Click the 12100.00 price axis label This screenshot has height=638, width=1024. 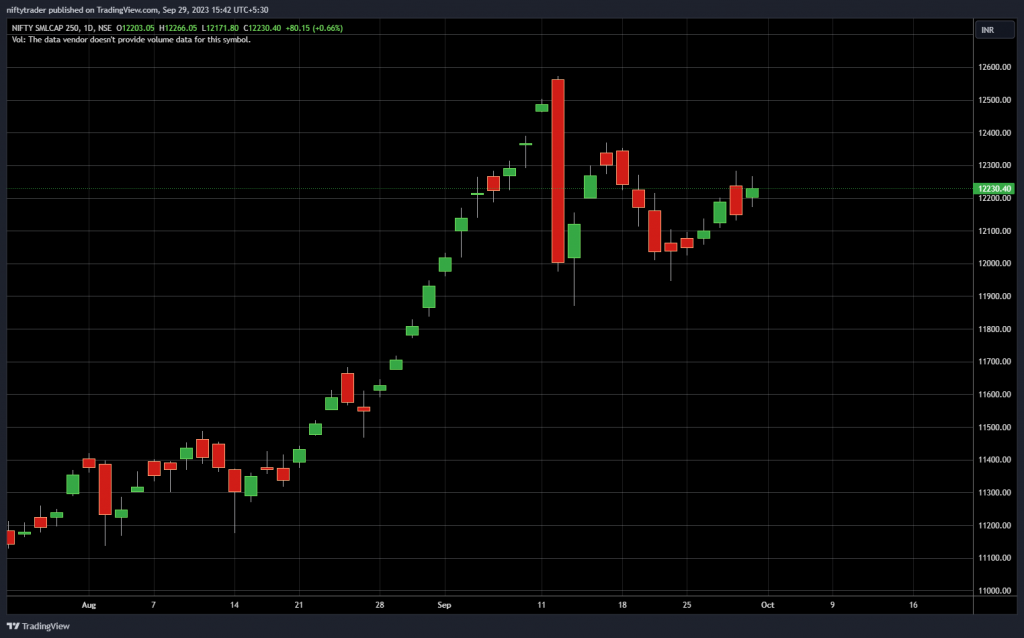click(994, 231)
